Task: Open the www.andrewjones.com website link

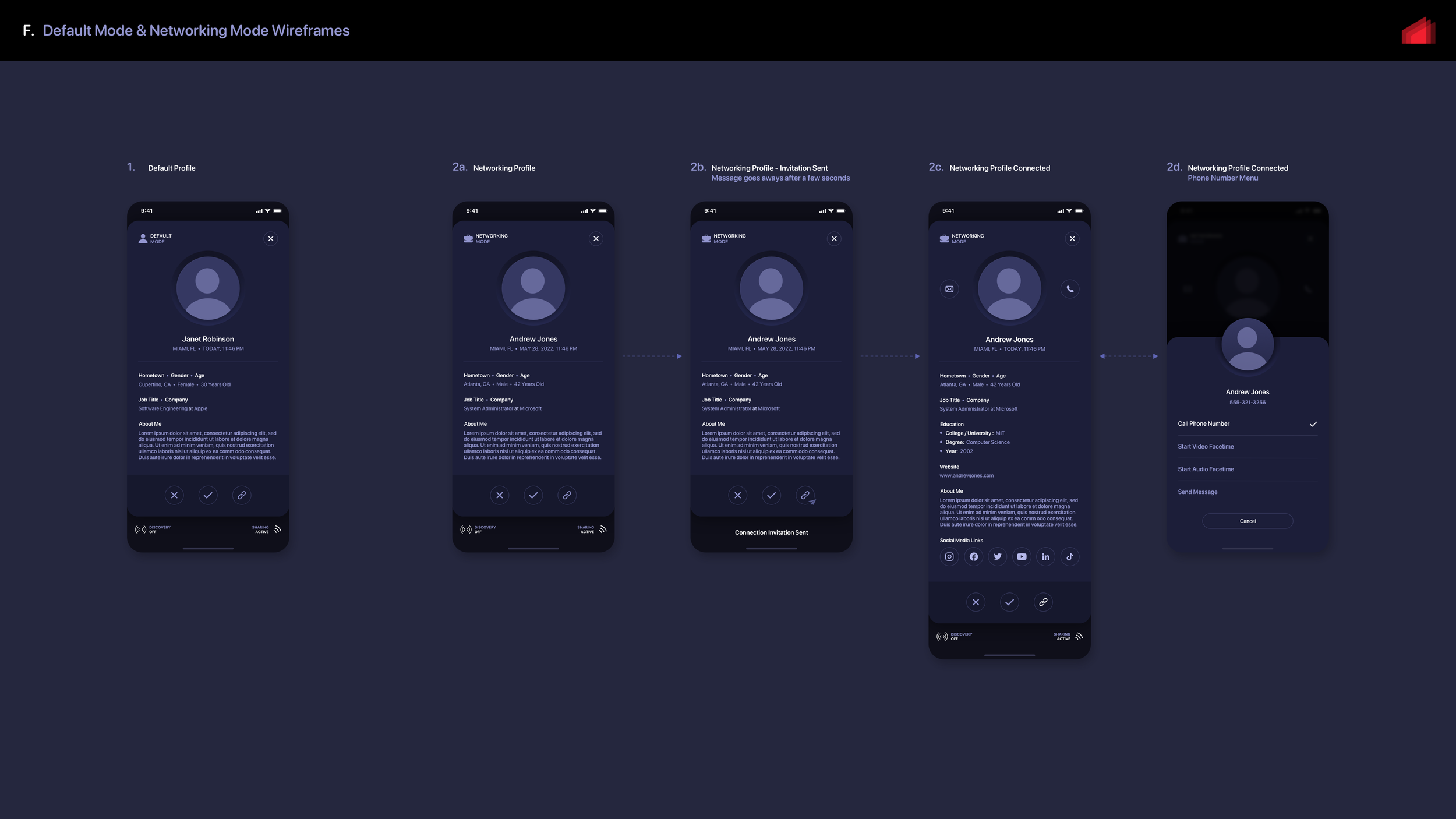Action: [966, 476]
